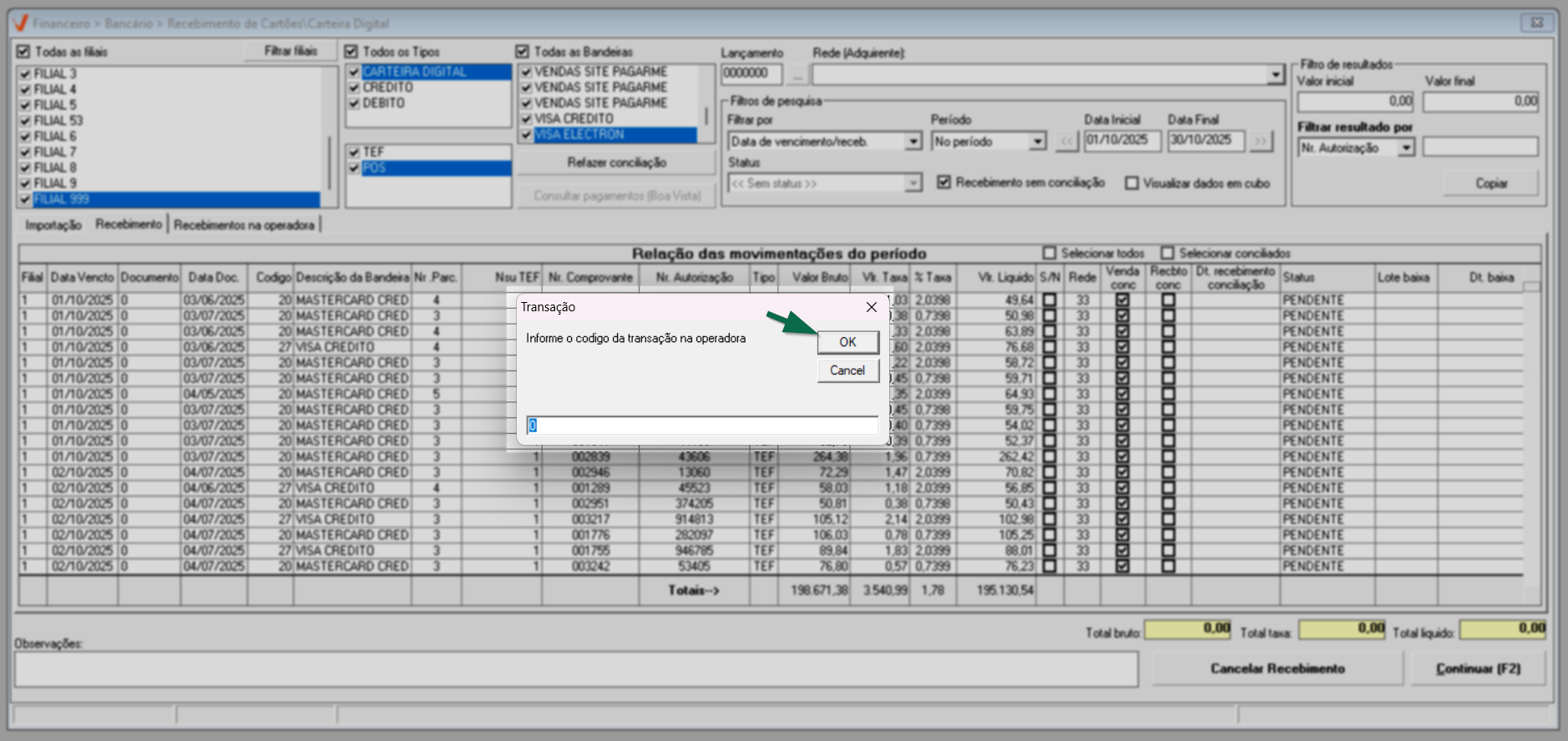
Task: Close the Transação dialog with the X
Action: point(871,307)
